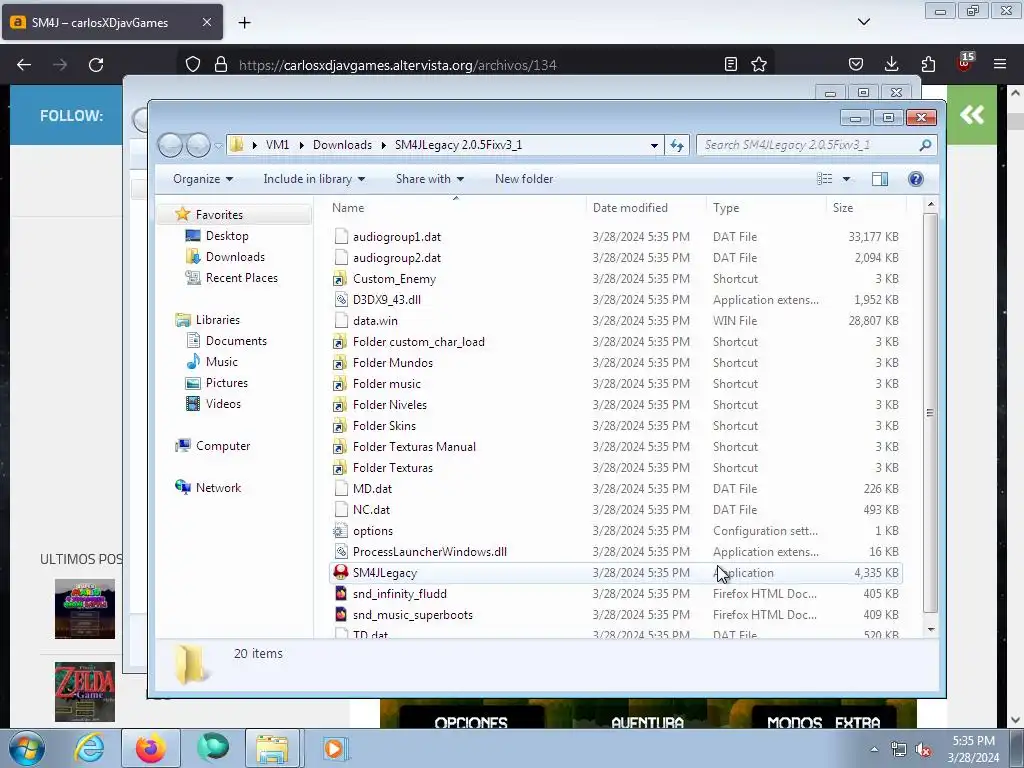Select the SM4J carlosXDjavGames tab
The image size is (1024, 768).
pyautogui.click(x=112, y=22)
